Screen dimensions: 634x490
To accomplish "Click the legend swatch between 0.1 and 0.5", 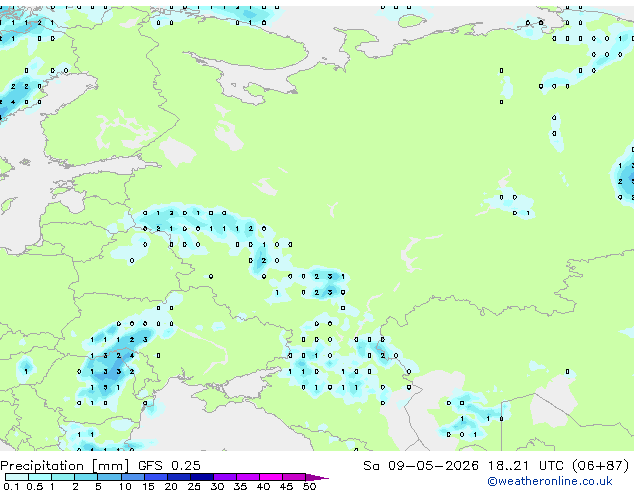I will 17,477.
